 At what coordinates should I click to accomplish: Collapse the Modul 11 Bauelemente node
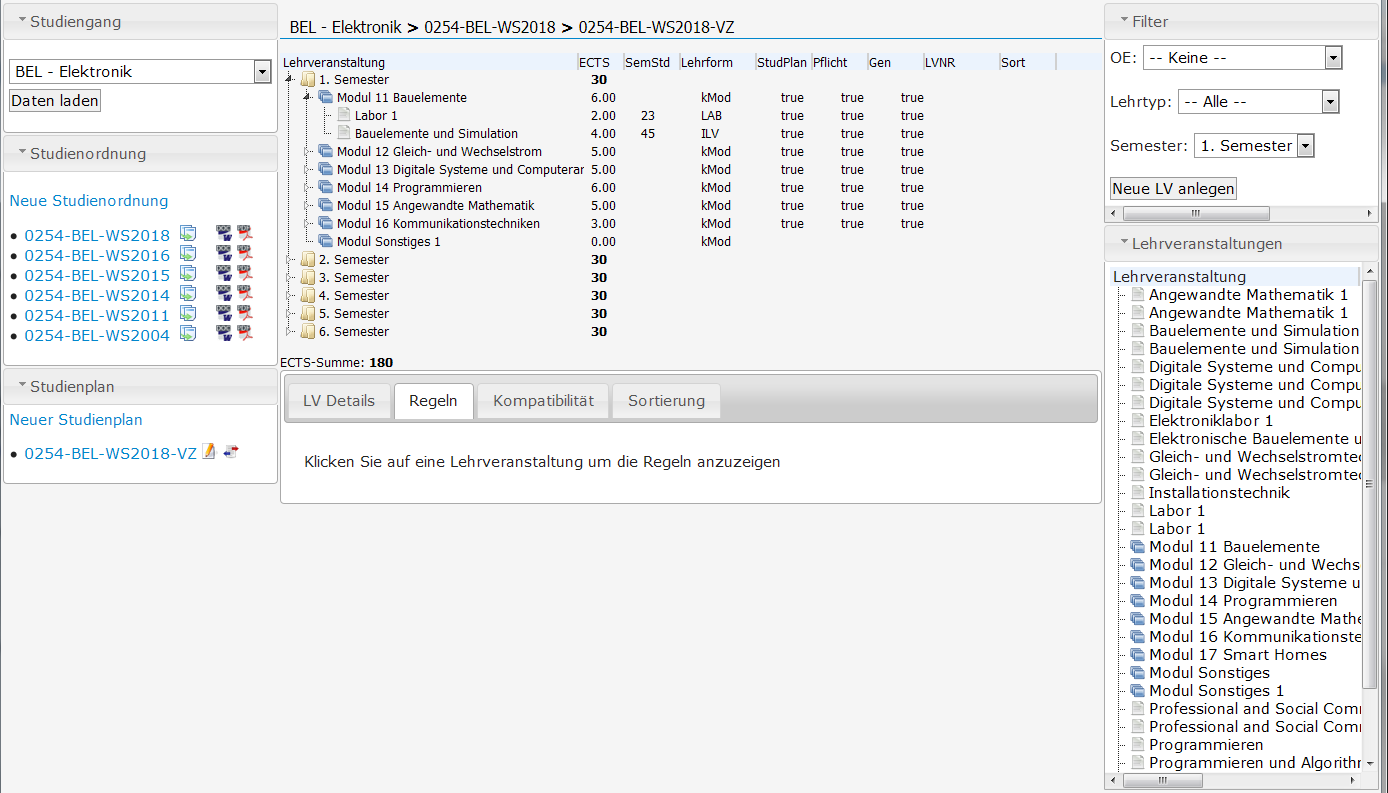point(308,98)
